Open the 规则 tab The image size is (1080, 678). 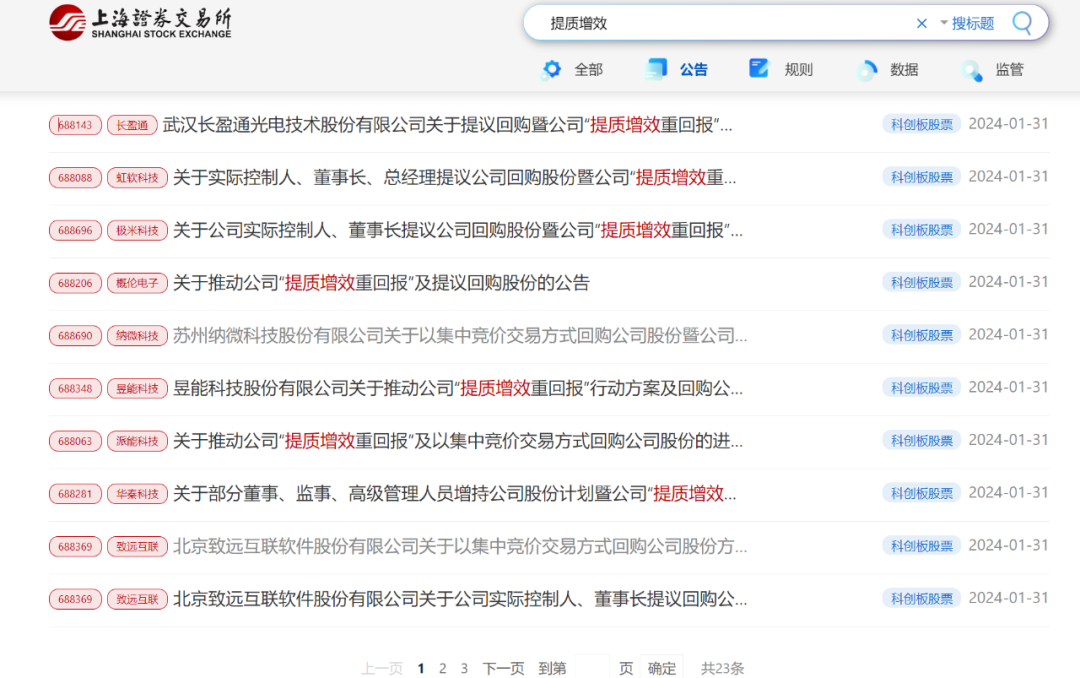tap(782, 70)
